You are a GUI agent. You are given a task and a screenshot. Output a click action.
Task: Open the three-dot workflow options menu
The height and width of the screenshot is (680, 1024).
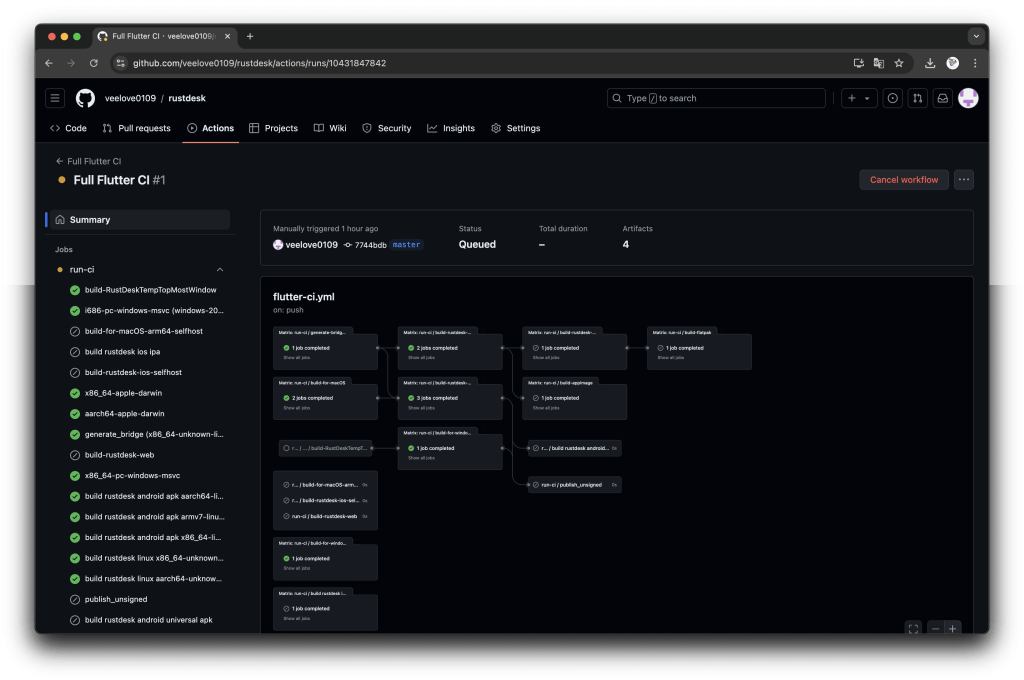tap(963, 180)
